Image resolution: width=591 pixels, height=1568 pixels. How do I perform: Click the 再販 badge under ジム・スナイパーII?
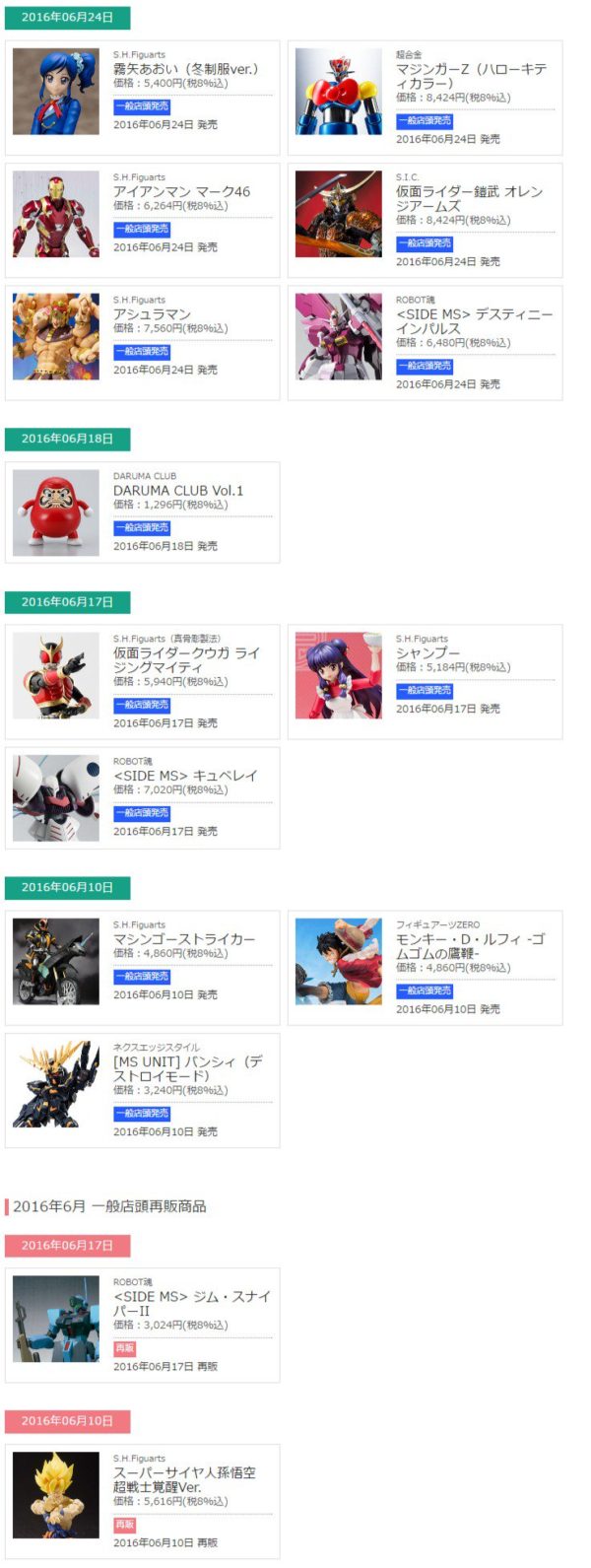point(124,1348)
